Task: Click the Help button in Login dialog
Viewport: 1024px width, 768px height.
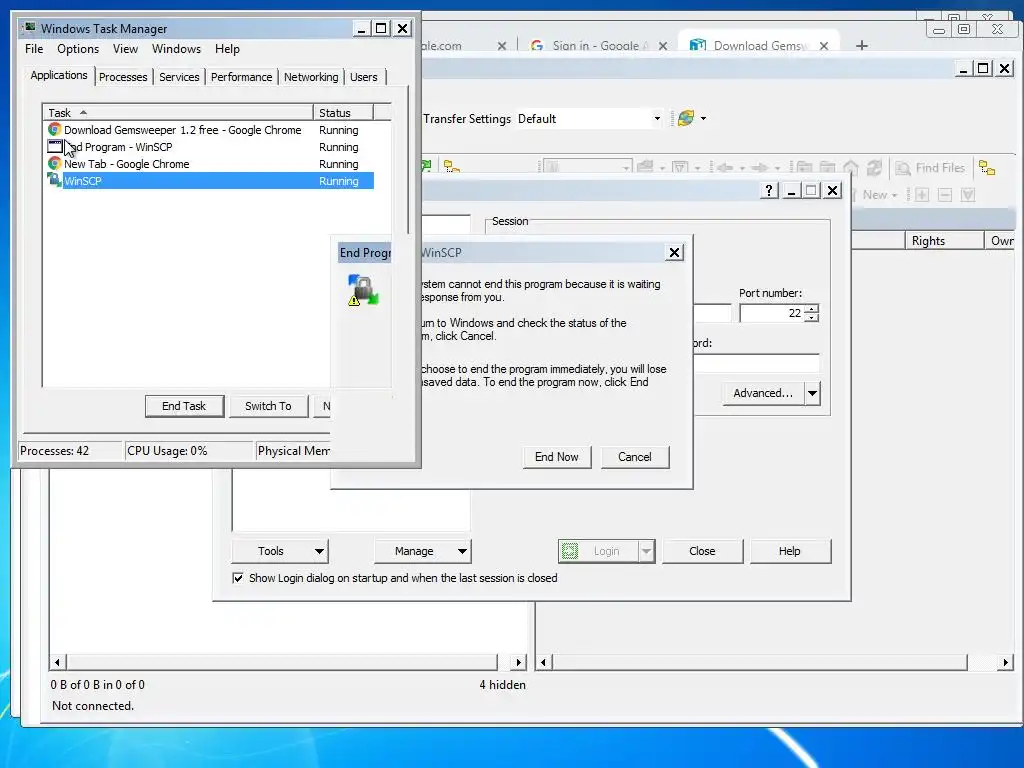Action: 790,551
